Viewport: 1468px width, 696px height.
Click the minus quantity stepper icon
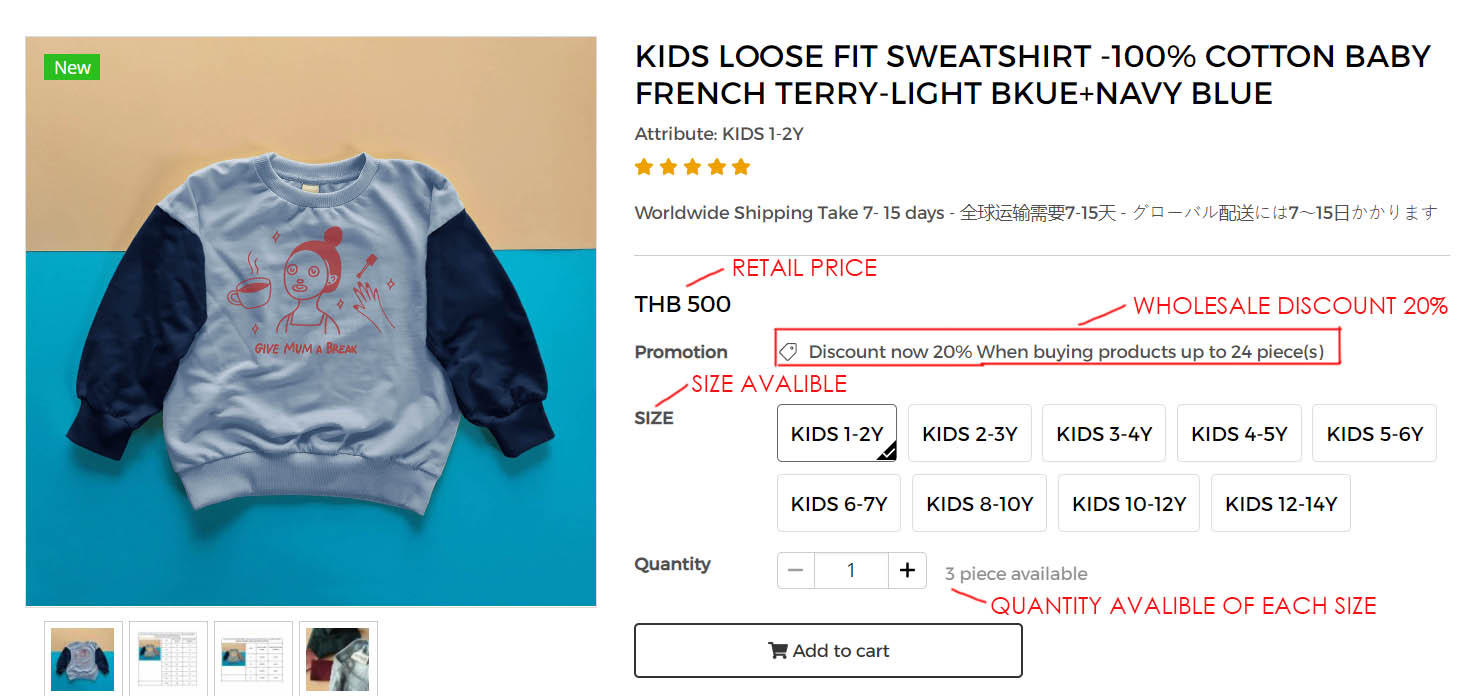pos(796,570)
